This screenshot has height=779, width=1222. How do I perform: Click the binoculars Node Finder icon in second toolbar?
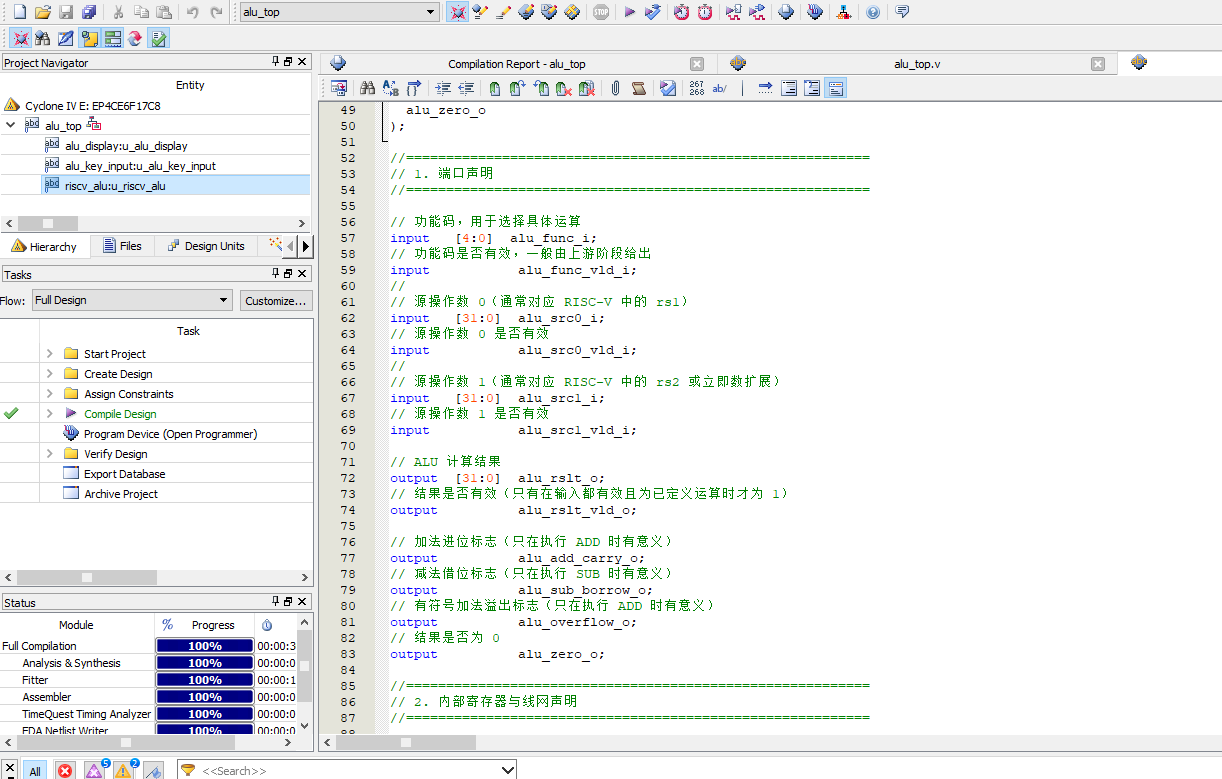[x=43, y=38]
